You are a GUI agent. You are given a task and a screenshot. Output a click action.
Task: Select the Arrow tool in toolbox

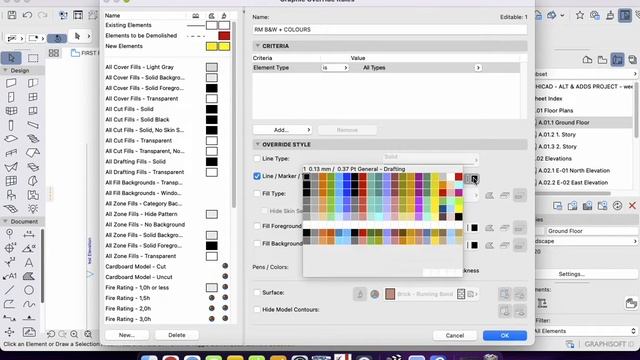coord(11,58)
